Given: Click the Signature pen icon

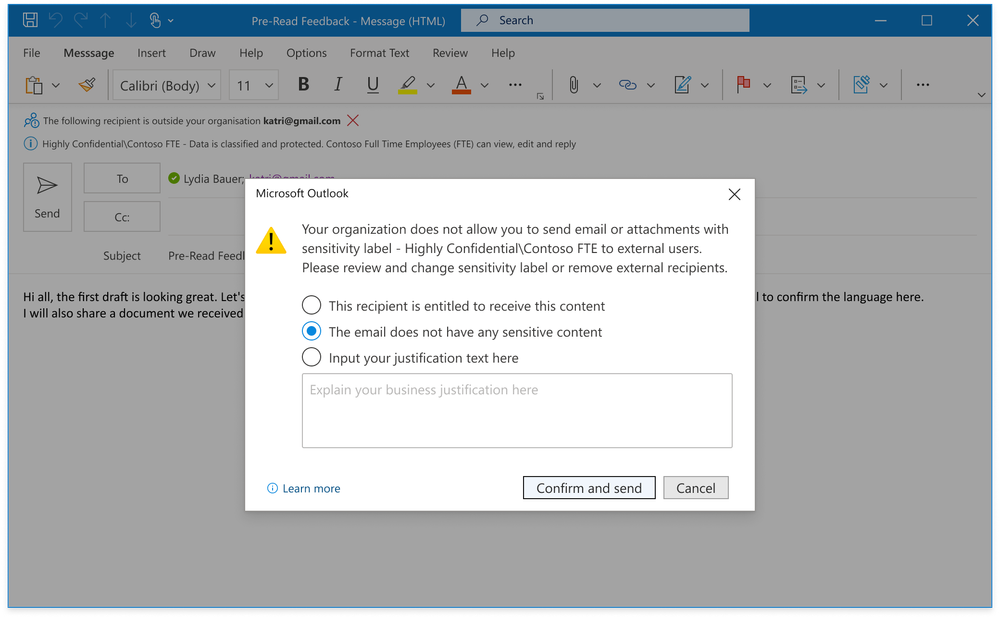Looking at the screenshot, I should [x=682, y=85].
